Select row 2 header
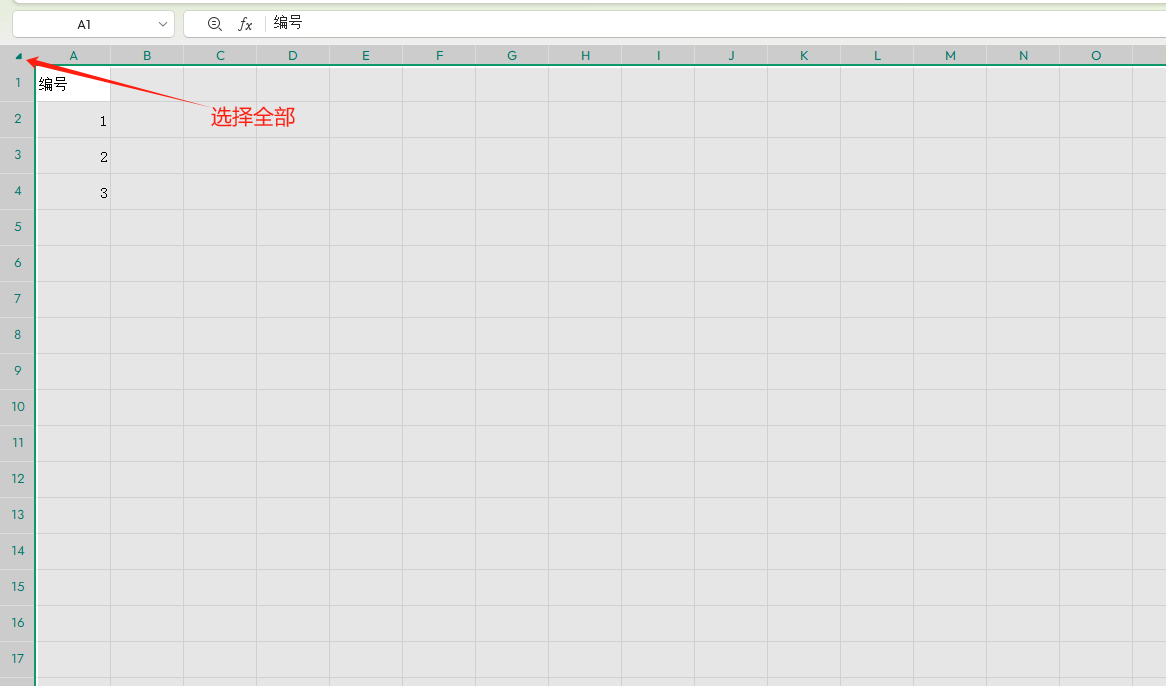This screenshot has width=1166, height=686. point(18,119)
